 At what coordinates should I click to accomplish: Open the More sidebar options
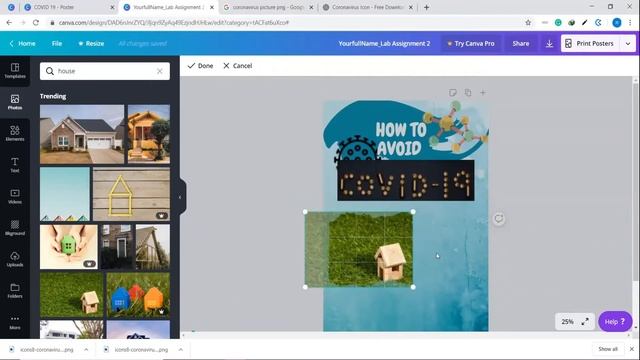click(x=15, y=322)
